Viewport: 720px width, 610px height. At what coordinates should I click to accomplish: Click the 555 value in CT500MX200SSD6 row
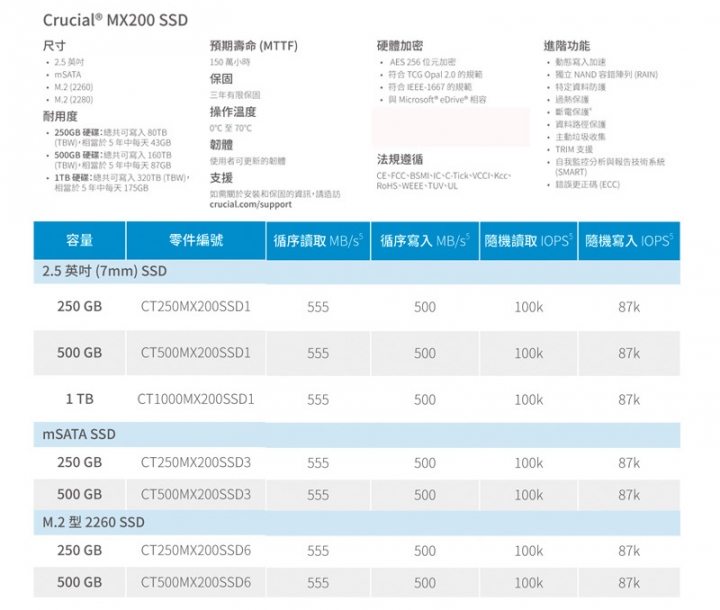click(x=318, y=583)
